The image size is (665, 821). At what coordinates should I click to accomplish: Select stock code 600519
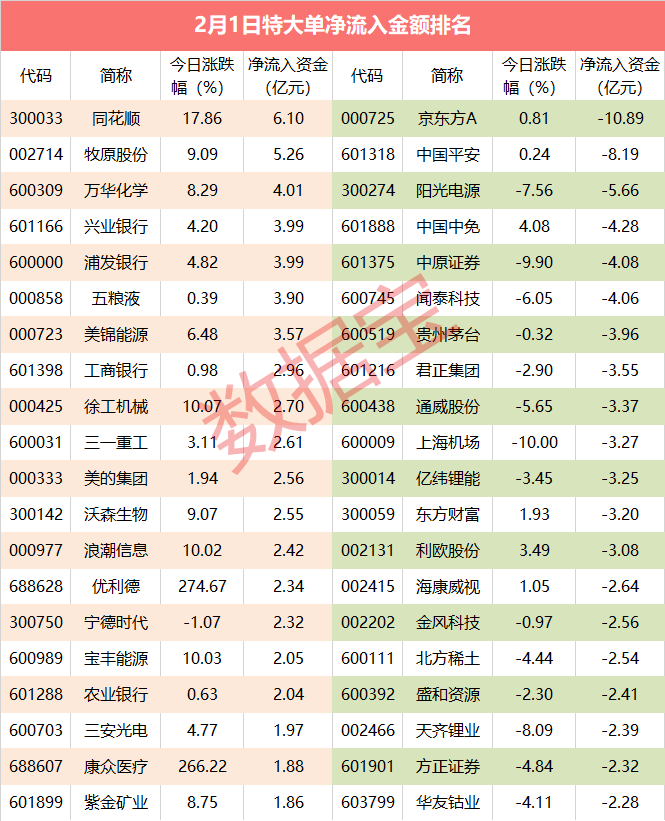(x=368, y=335)
